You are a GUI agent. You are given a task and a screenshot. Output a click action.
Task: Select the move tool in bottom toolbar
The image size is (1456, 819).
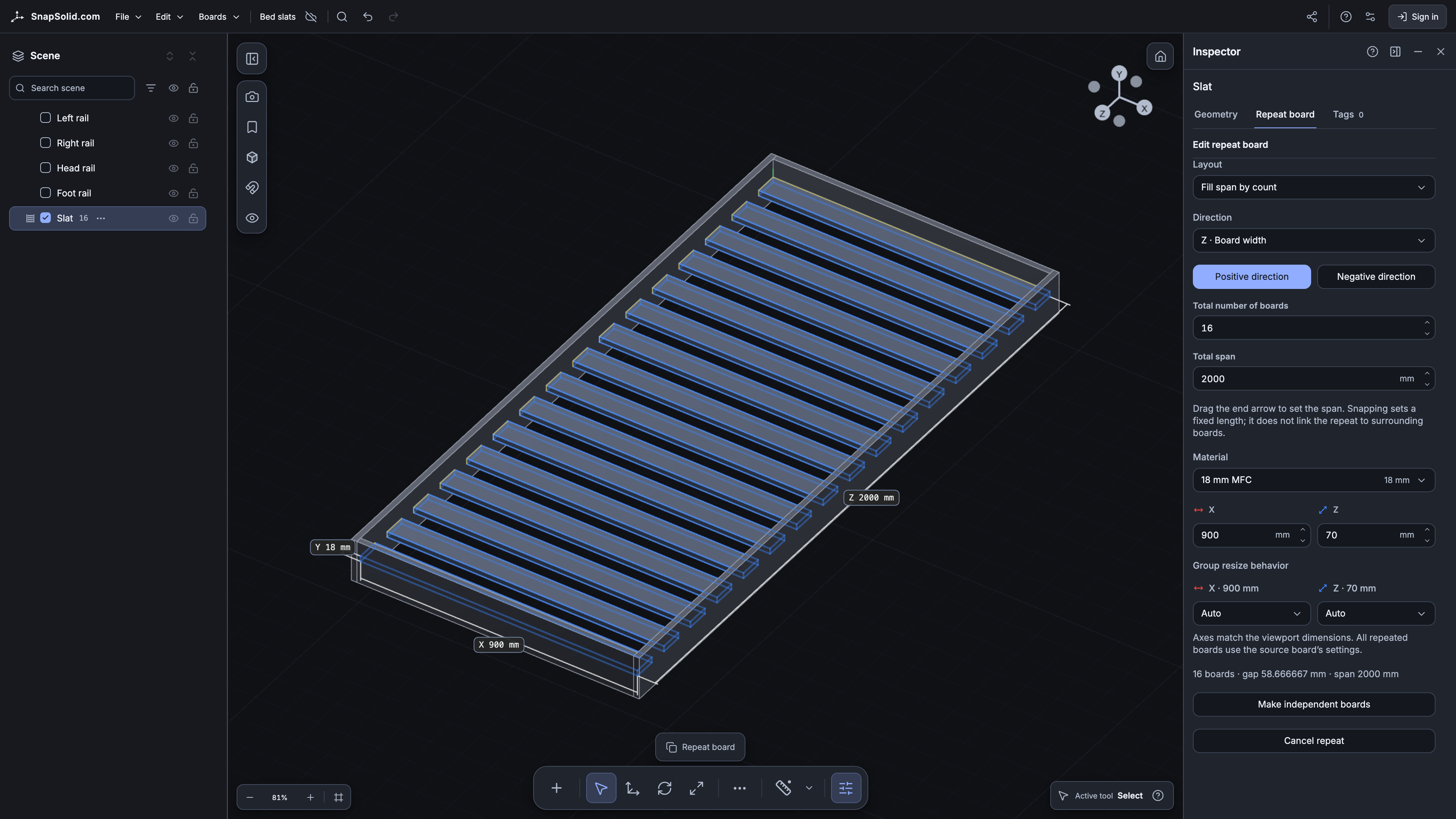(632, 788)
